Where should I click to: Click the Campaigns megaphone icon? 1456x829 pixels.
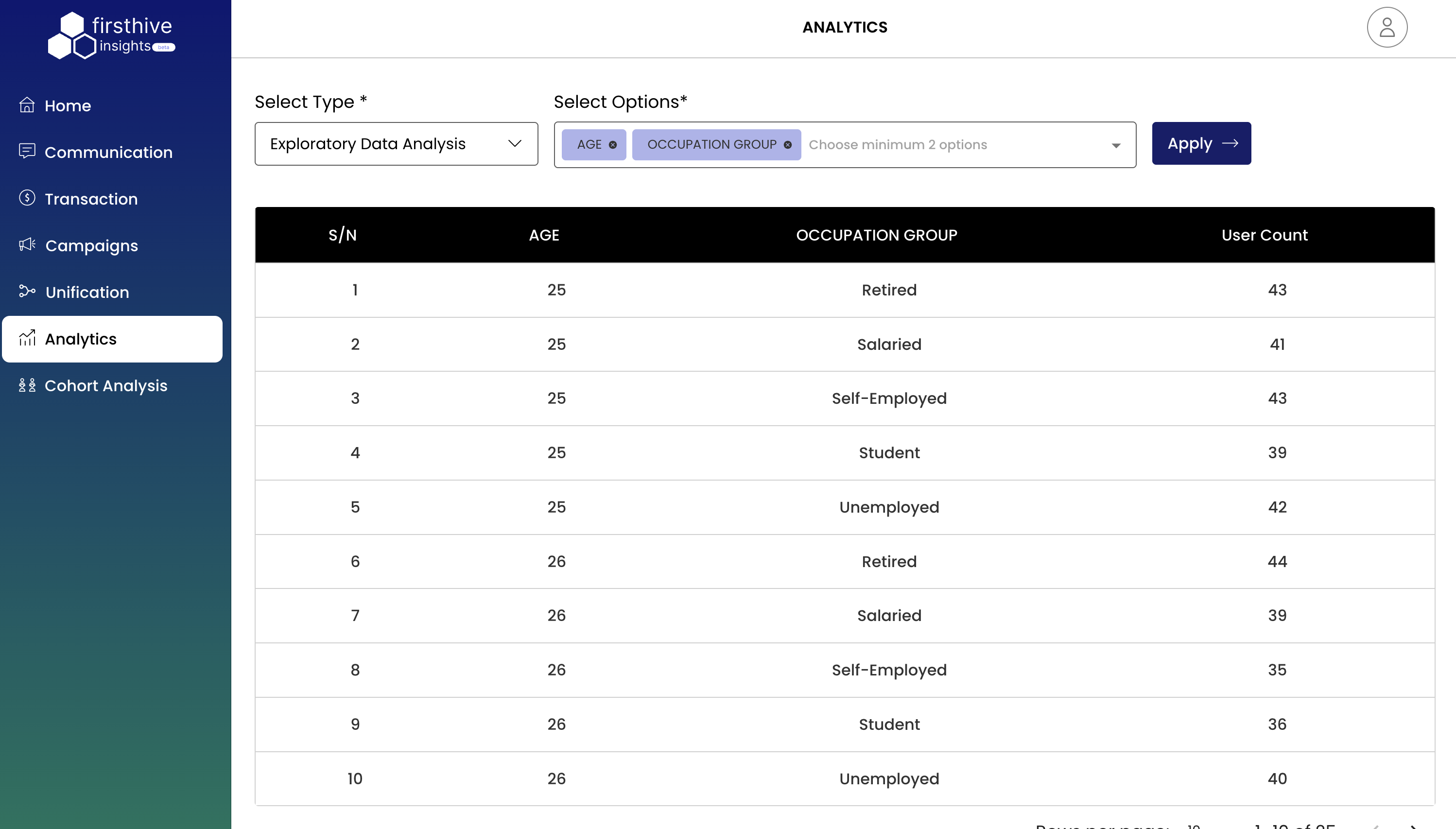point(27,245)
